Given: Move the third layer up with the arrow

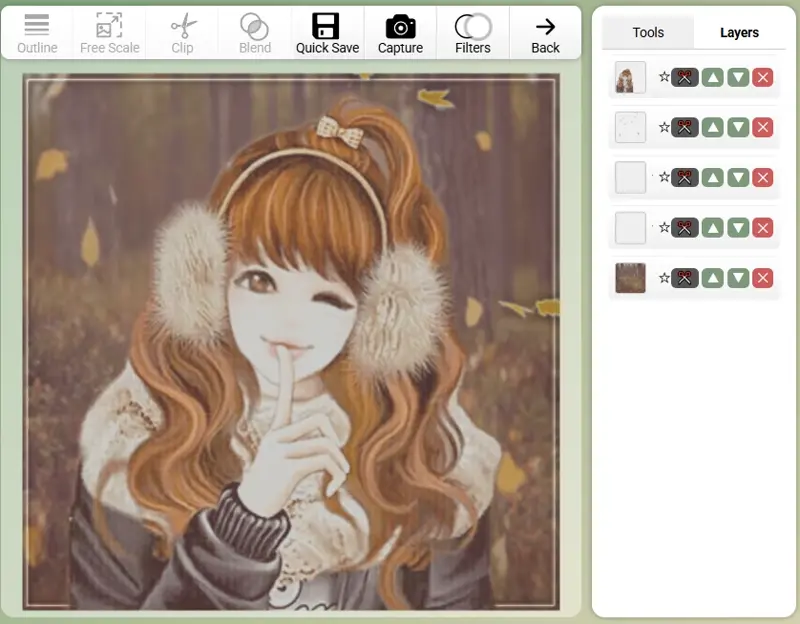Looking at the screenshot, I should [712, 177].
